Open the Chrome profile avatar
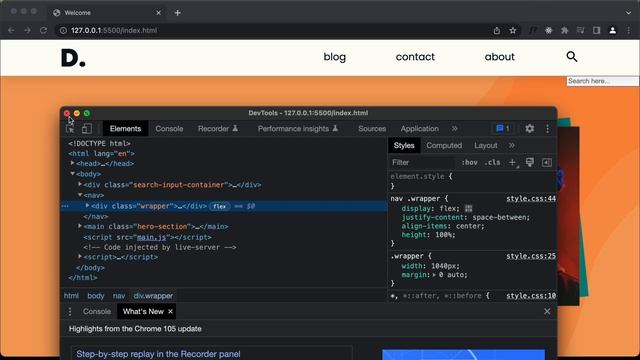640x360 pixels. (613, 30)
